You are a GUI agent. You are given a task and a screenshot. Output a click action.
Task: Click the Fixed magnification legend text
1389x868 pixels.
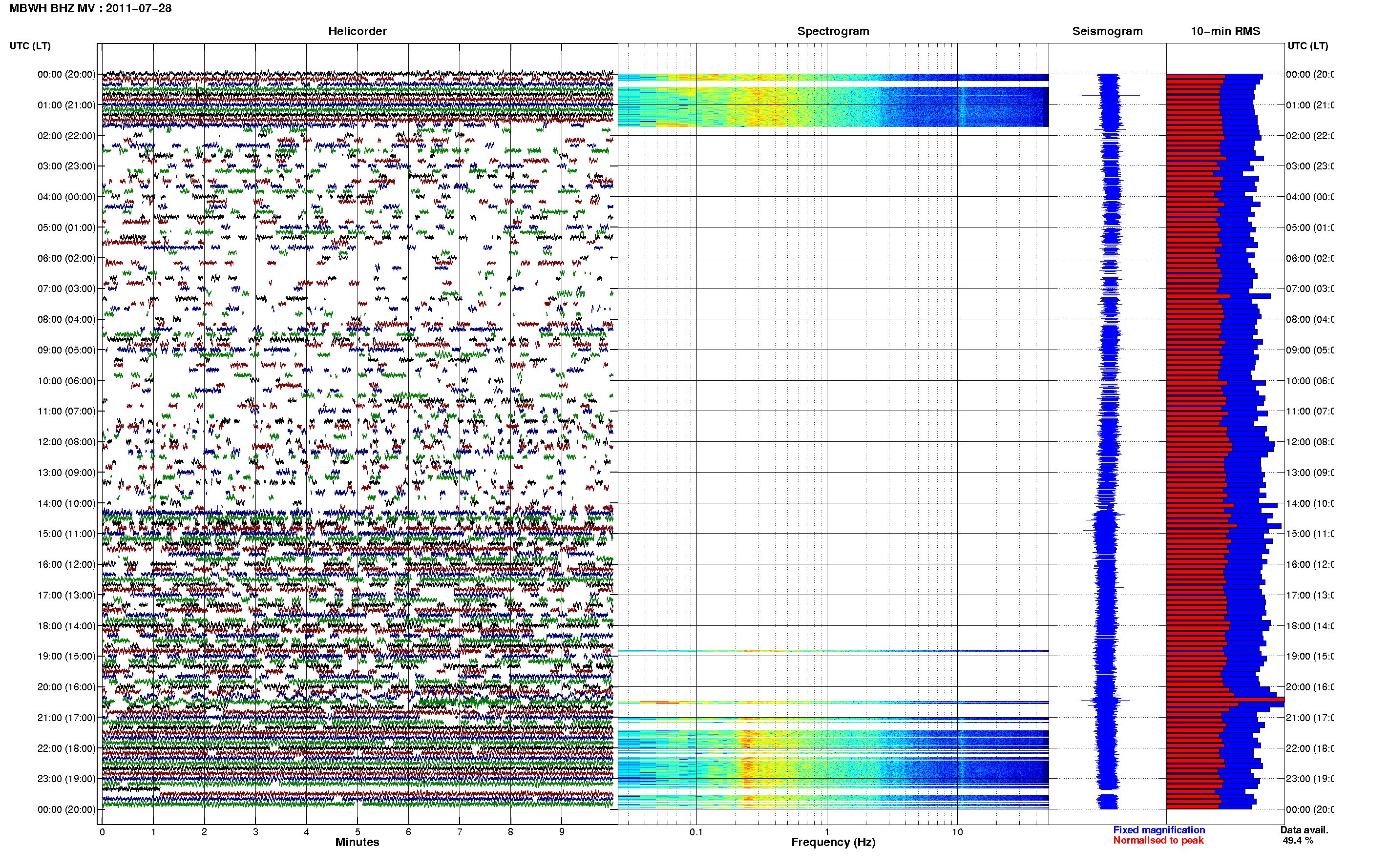pyautogui.click(x=1159, y=830)
